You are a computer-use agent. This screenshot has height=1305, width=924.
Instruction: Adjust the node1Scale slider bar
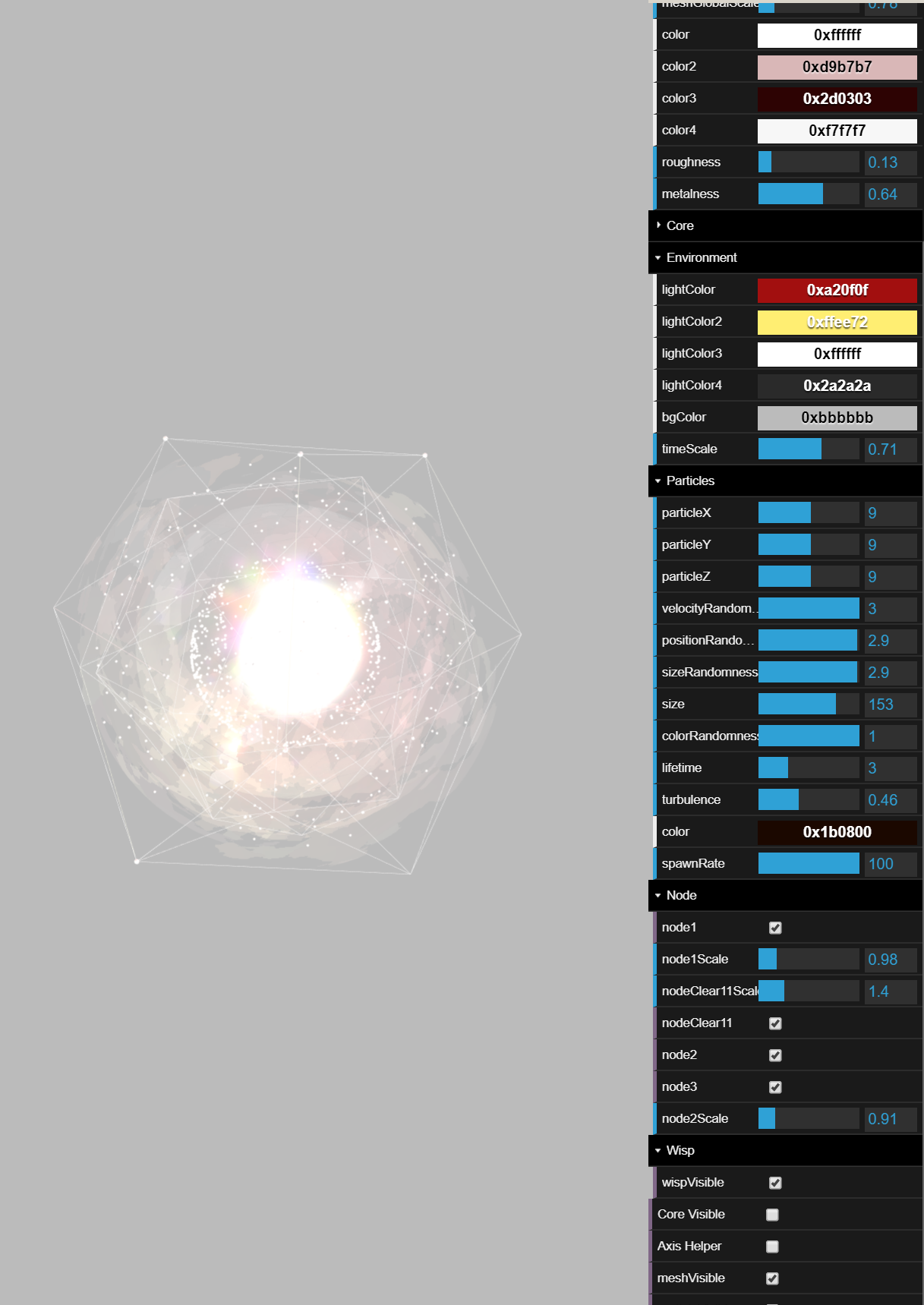tap(809, 960)
